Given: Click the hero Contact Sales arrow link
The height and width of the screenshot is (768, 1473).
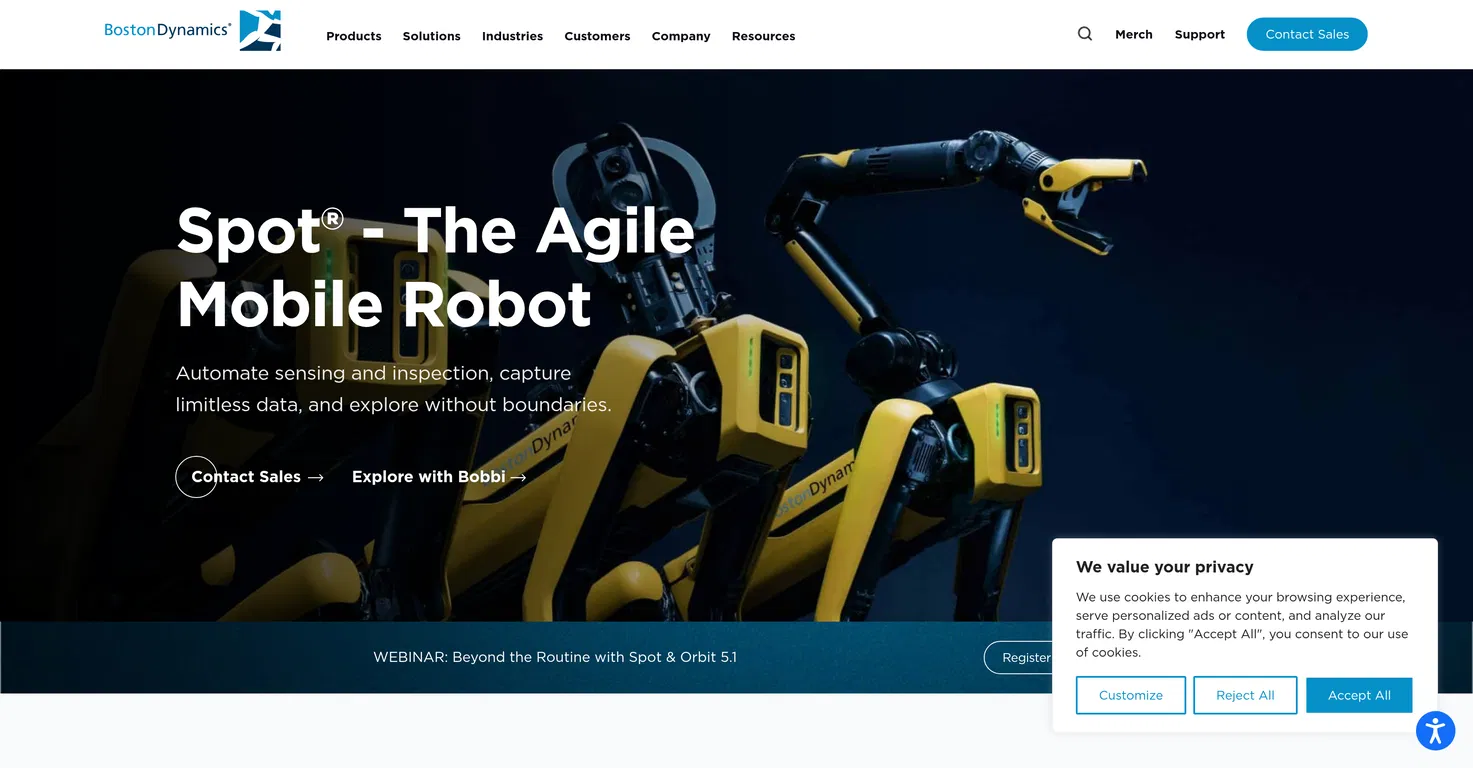Looking at the screenshot, I should tap(257, 477).
